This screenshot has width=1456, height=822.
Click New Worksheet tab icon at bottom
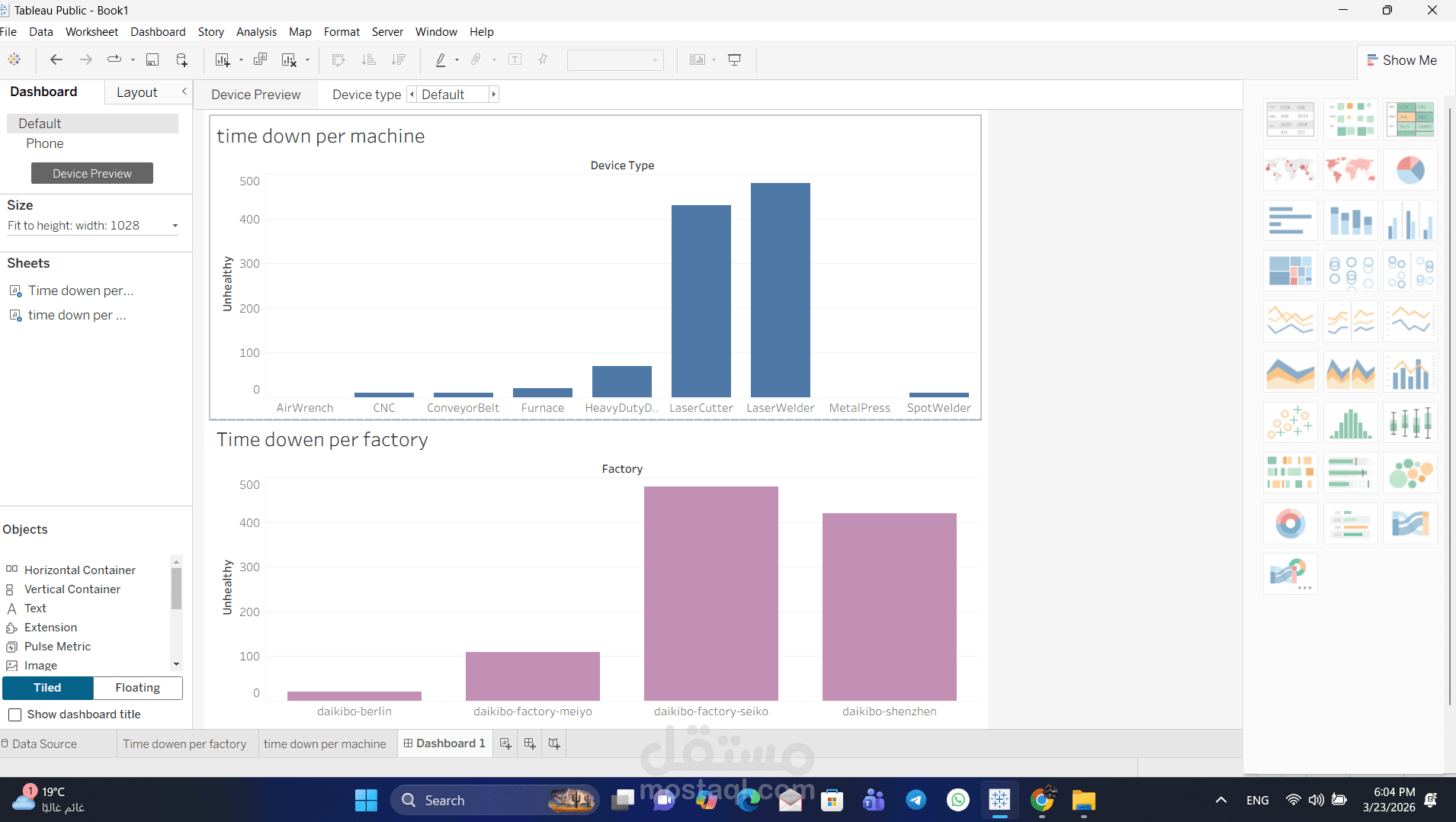[x=505, y=743]
